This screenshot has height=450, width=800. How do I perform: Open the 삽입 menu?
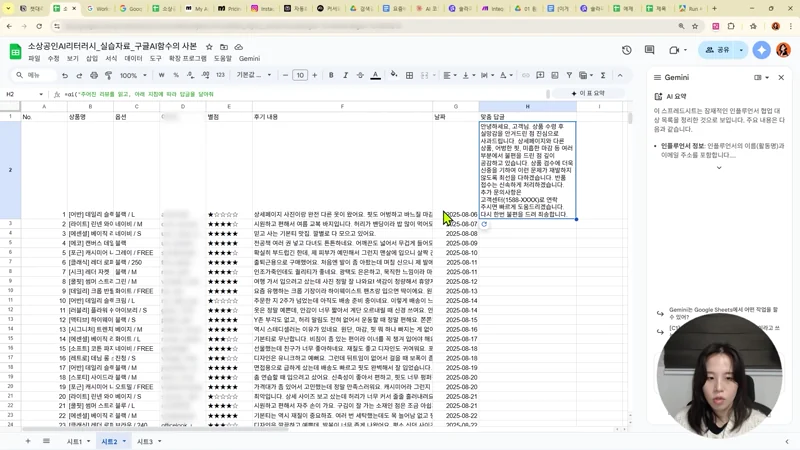point(92,59)
